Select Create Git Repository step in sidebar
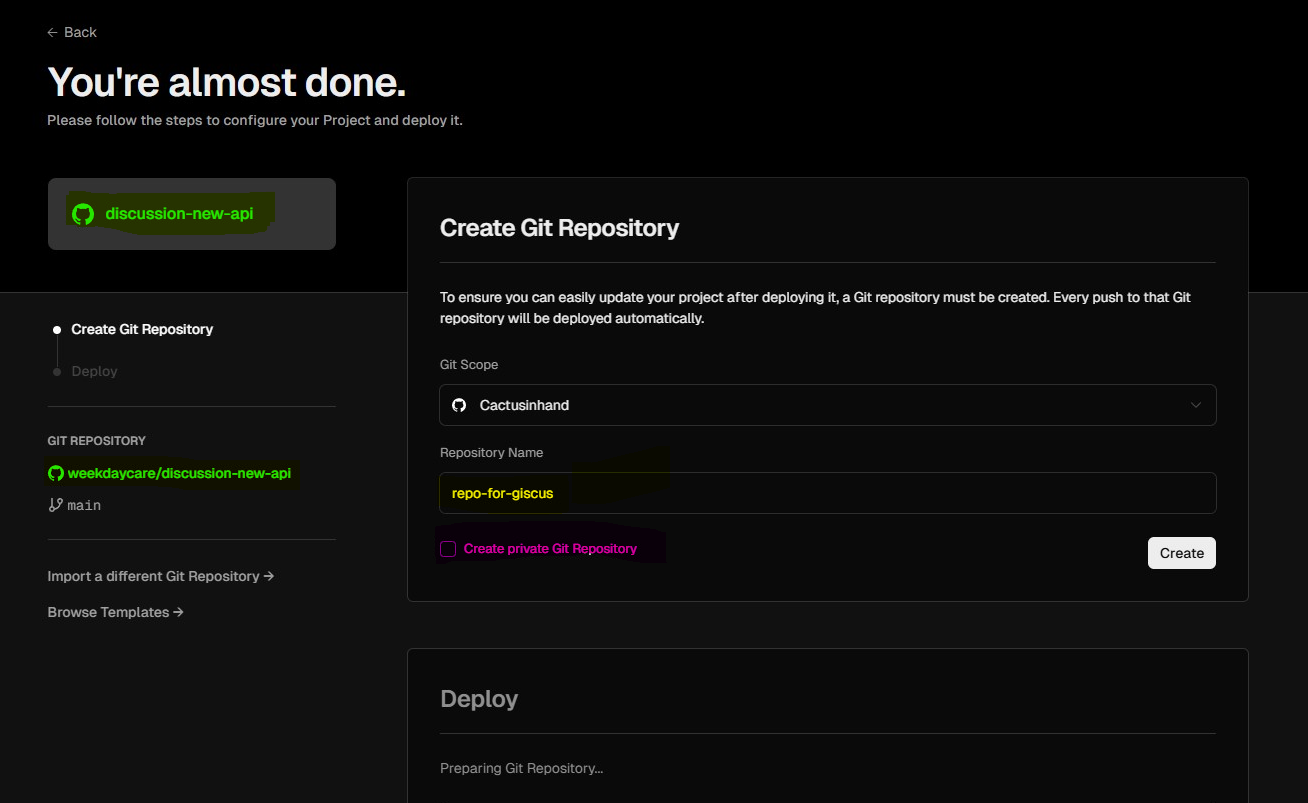Screen dimensions: 1308x803 (x=142, y=329)
